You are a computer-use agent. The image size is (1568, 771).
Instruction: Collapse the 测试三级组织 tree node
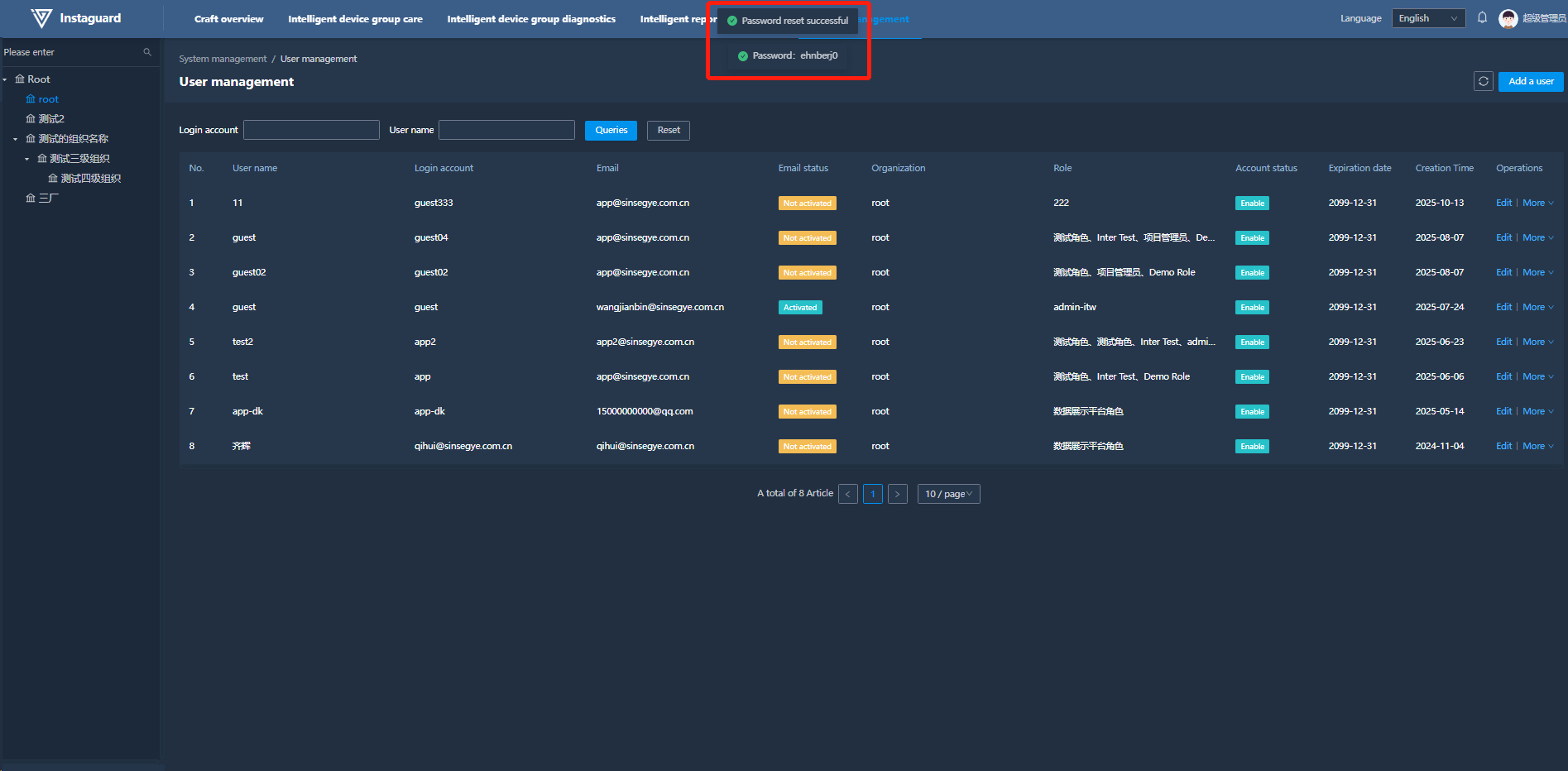coord(26,159)
